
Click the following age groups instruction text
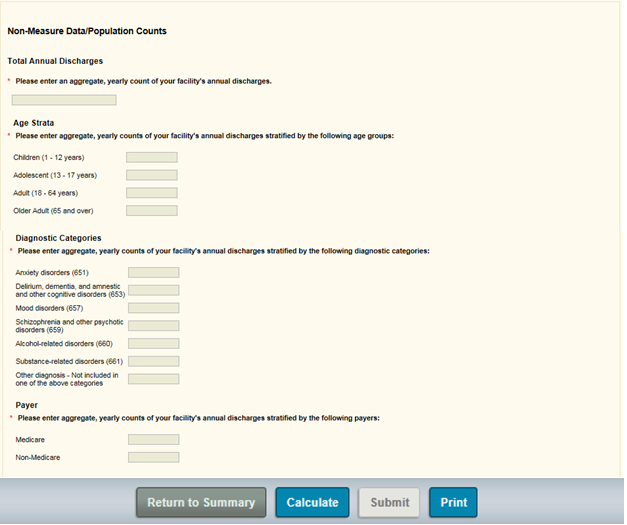point(205,136)
